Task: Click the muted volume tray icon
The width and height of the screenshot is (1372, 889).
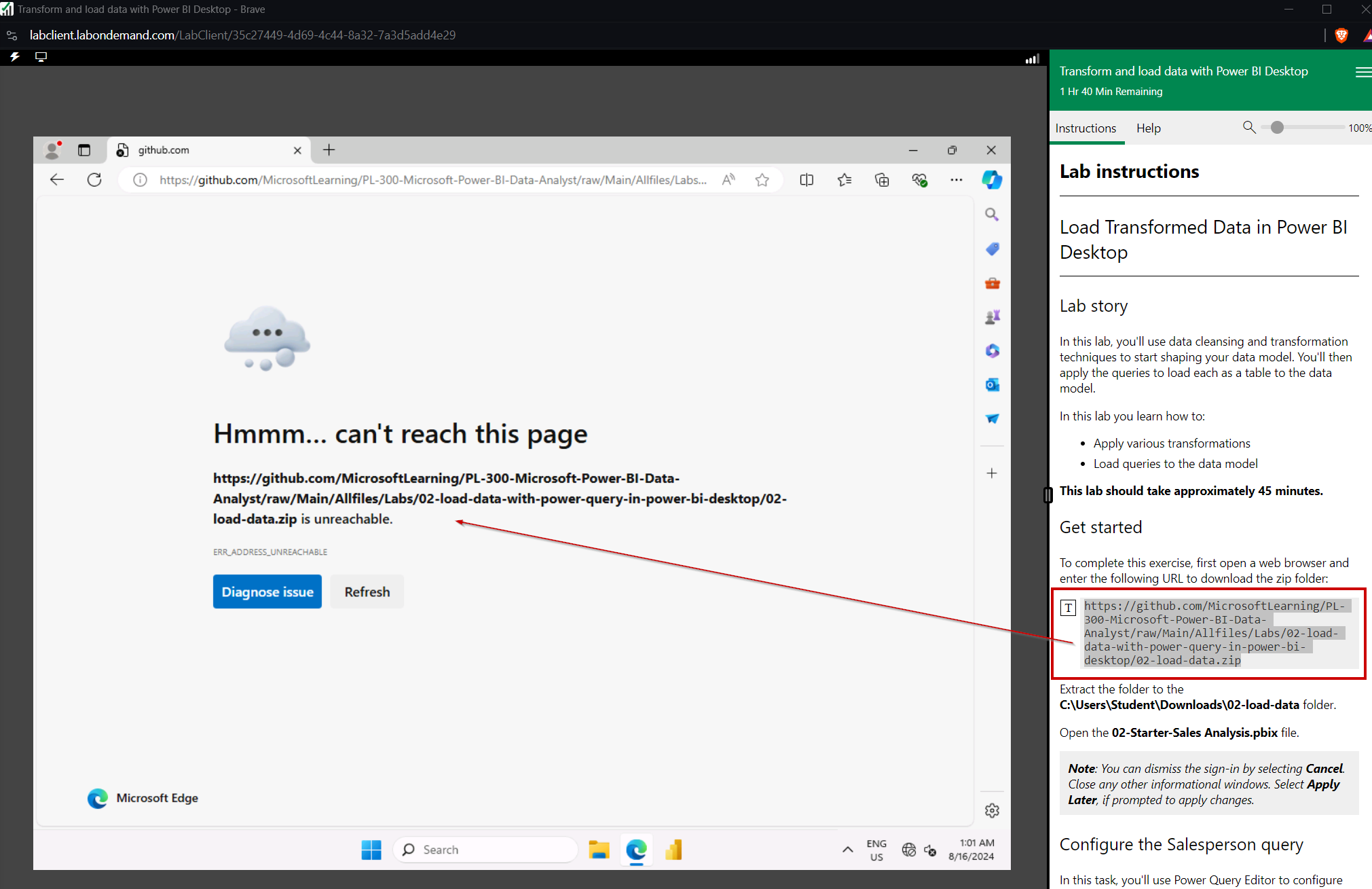Action: (930, 850)
